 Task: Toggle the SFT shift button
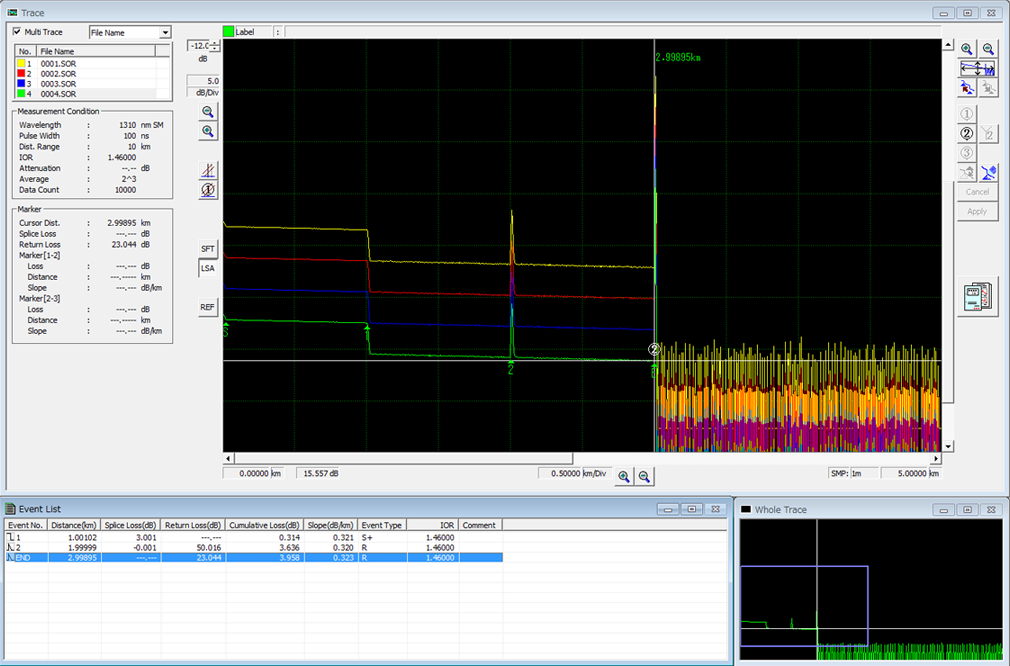pos(208,248)
